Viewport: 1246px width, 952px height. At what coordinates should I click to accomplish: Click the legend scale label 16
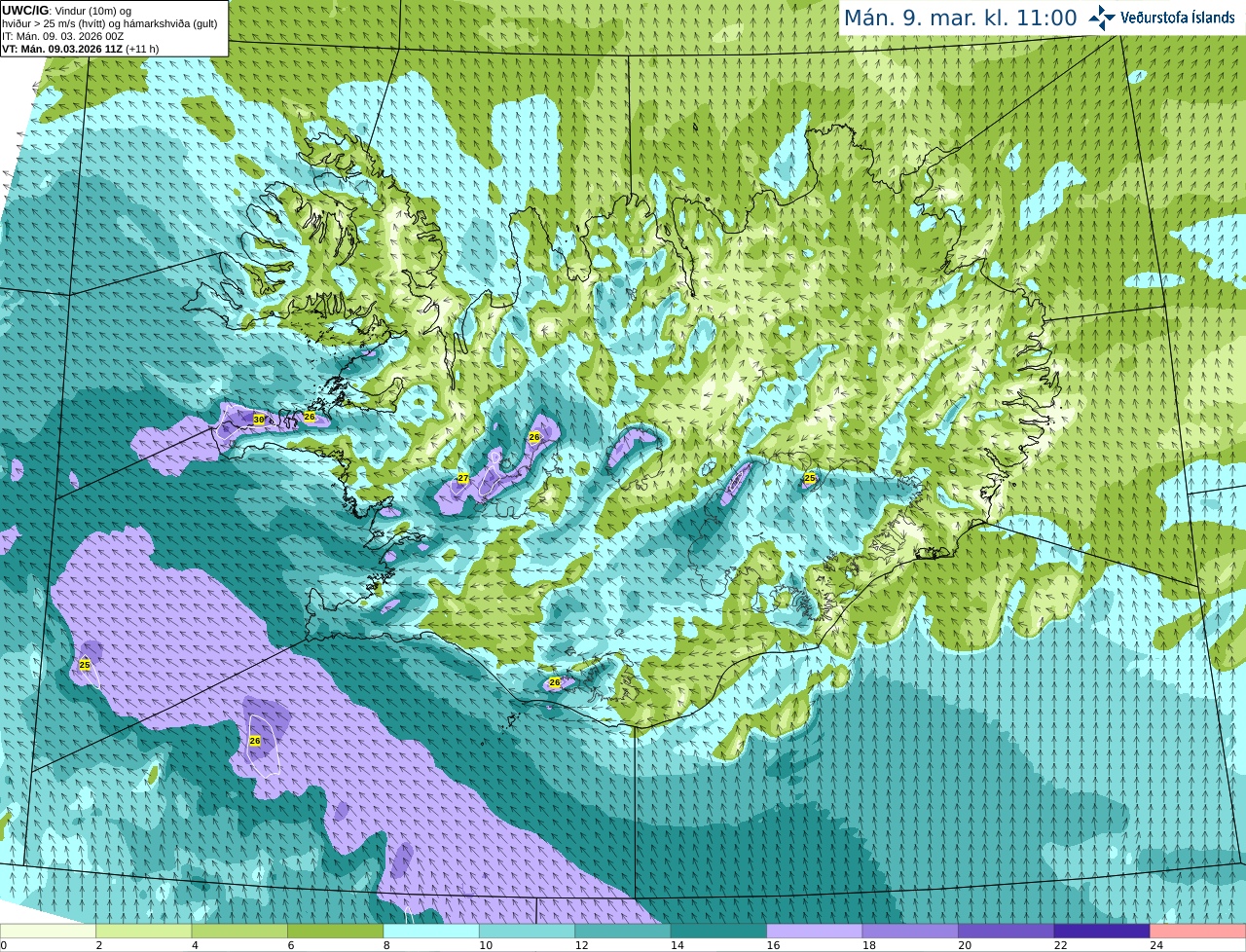(x=773, y=945)
